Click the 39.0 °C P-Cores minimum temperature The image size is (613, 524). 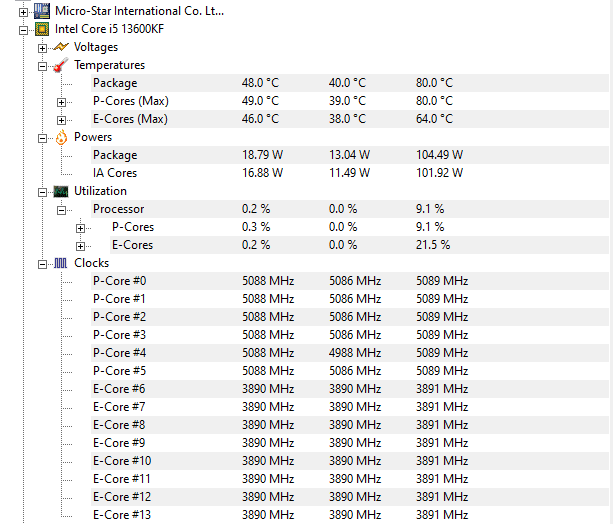pos(347,101)
